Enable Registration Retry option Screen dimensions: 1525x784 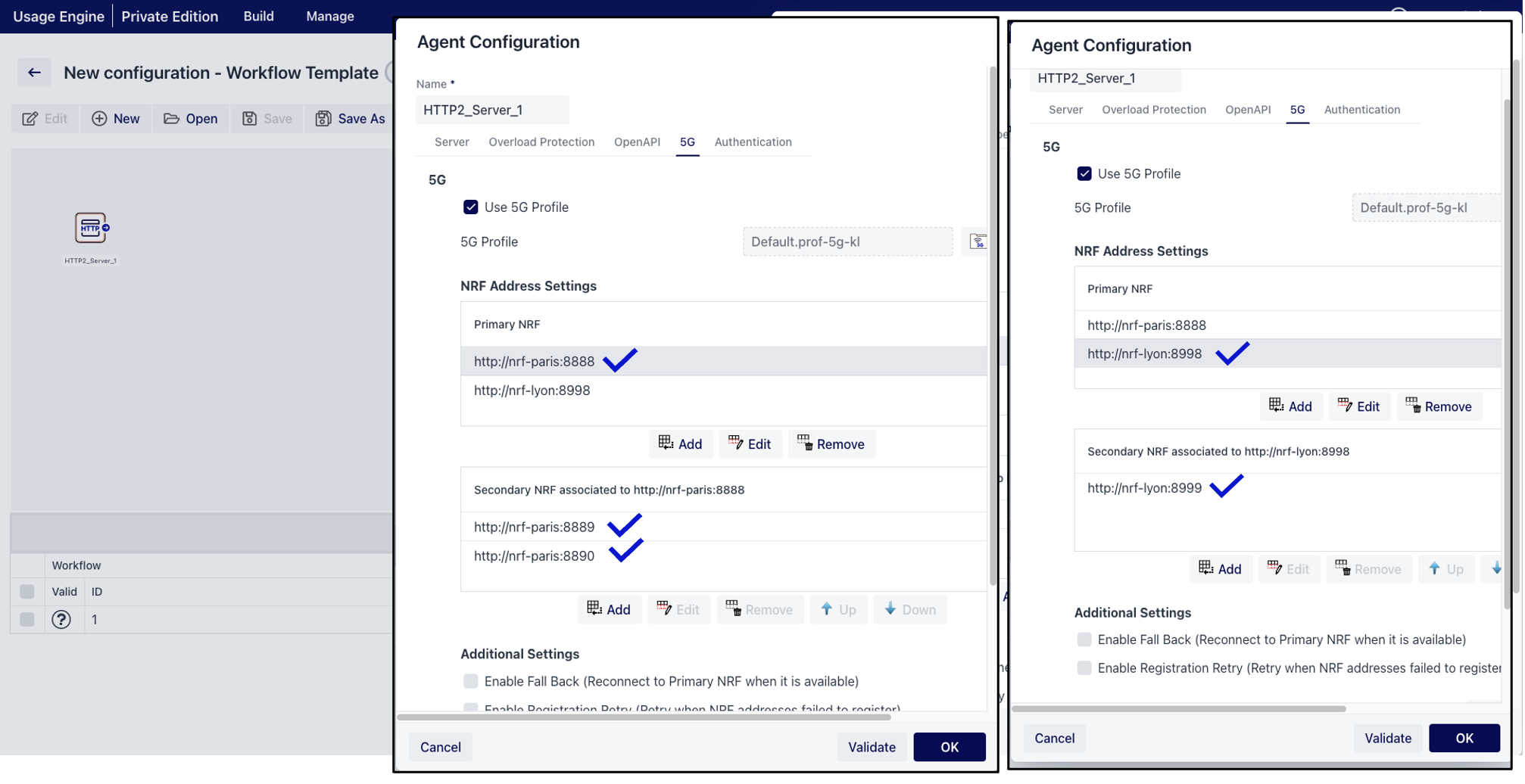470,708
